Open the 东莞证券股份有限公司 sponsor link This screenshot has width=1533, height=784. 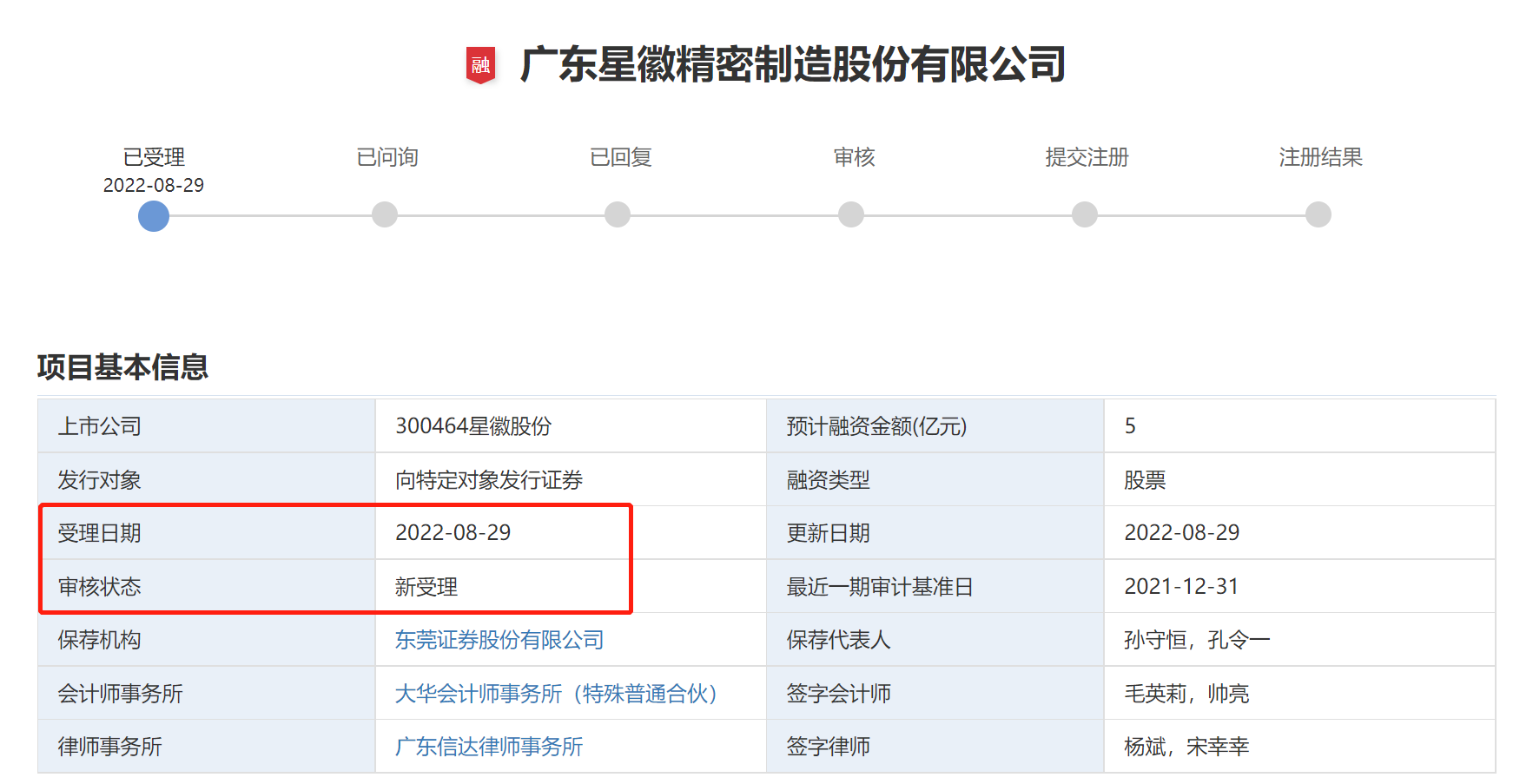499,640
